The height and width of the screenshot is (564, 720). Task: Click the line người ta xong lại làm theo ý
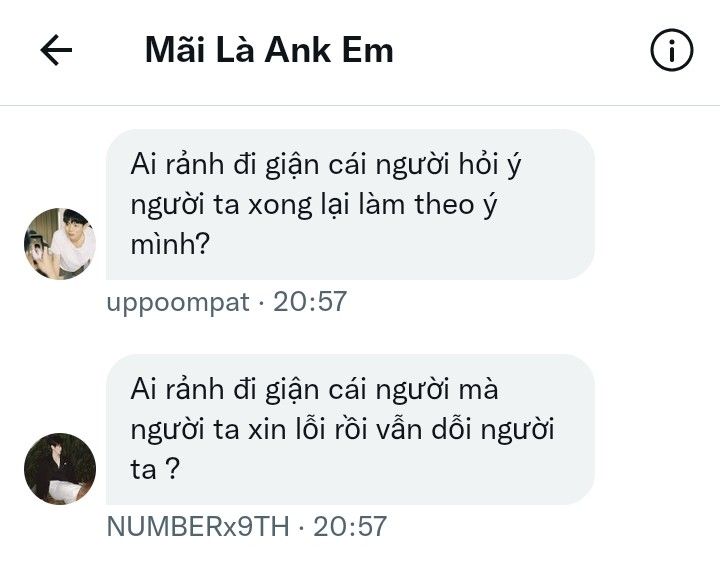click(x=314, y=205)
